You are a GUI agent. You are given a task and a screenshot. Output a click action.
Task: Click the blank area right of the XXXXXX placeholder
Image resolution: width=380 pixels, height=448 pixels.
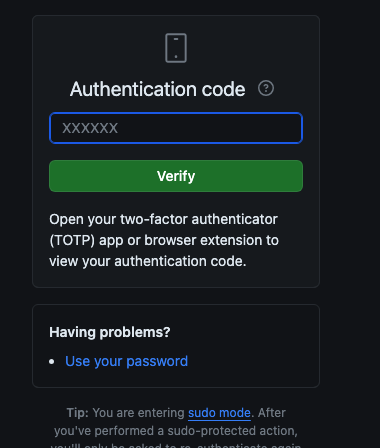[x=210, y=128]
